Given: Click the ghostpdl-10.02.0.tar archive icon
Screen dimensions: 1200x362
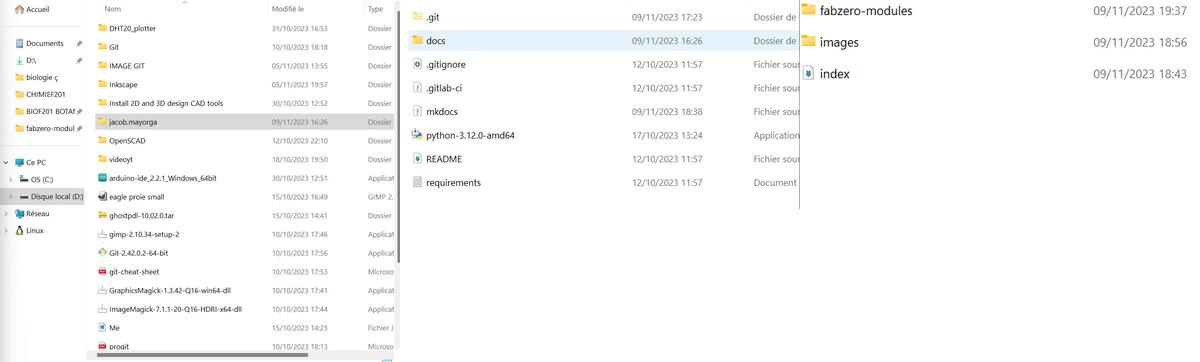Looking at the screenshot, I should [102, 215].
